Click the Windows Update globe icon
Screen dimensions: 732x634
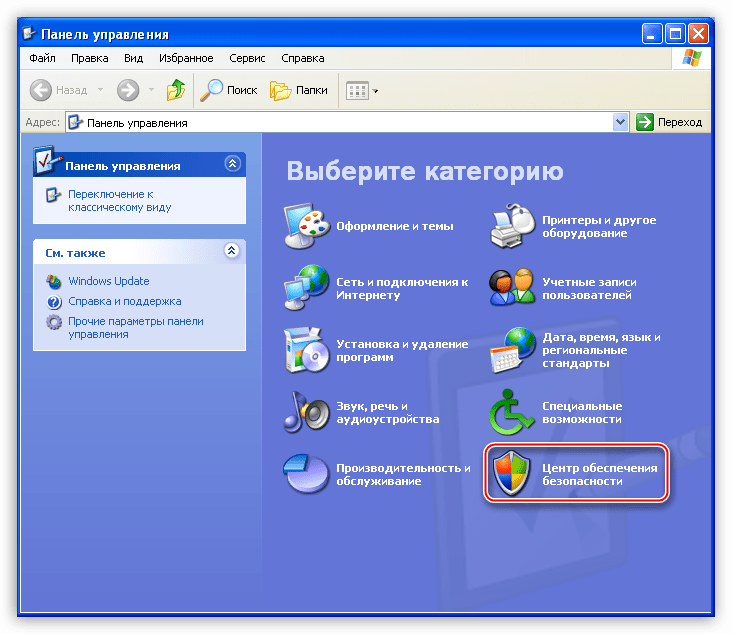pos(54,281)
